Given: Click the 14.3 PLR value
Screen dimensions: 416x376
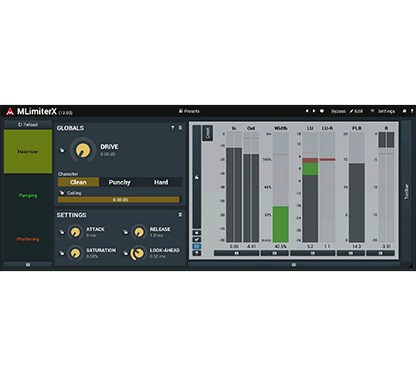Looking at the screenshot, I should click(x=357, y=246).
